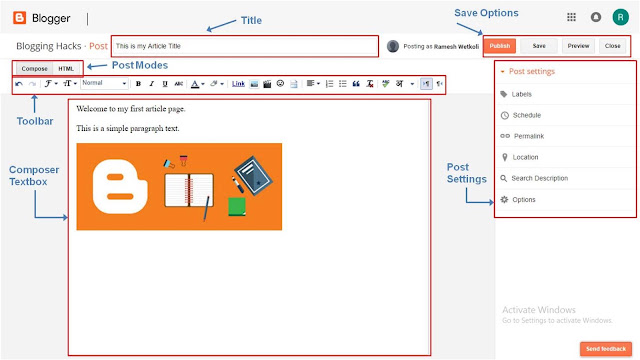Toggle underline formatting
The height and width of the screenshot is (360, 640).
[x=165, y=84]
